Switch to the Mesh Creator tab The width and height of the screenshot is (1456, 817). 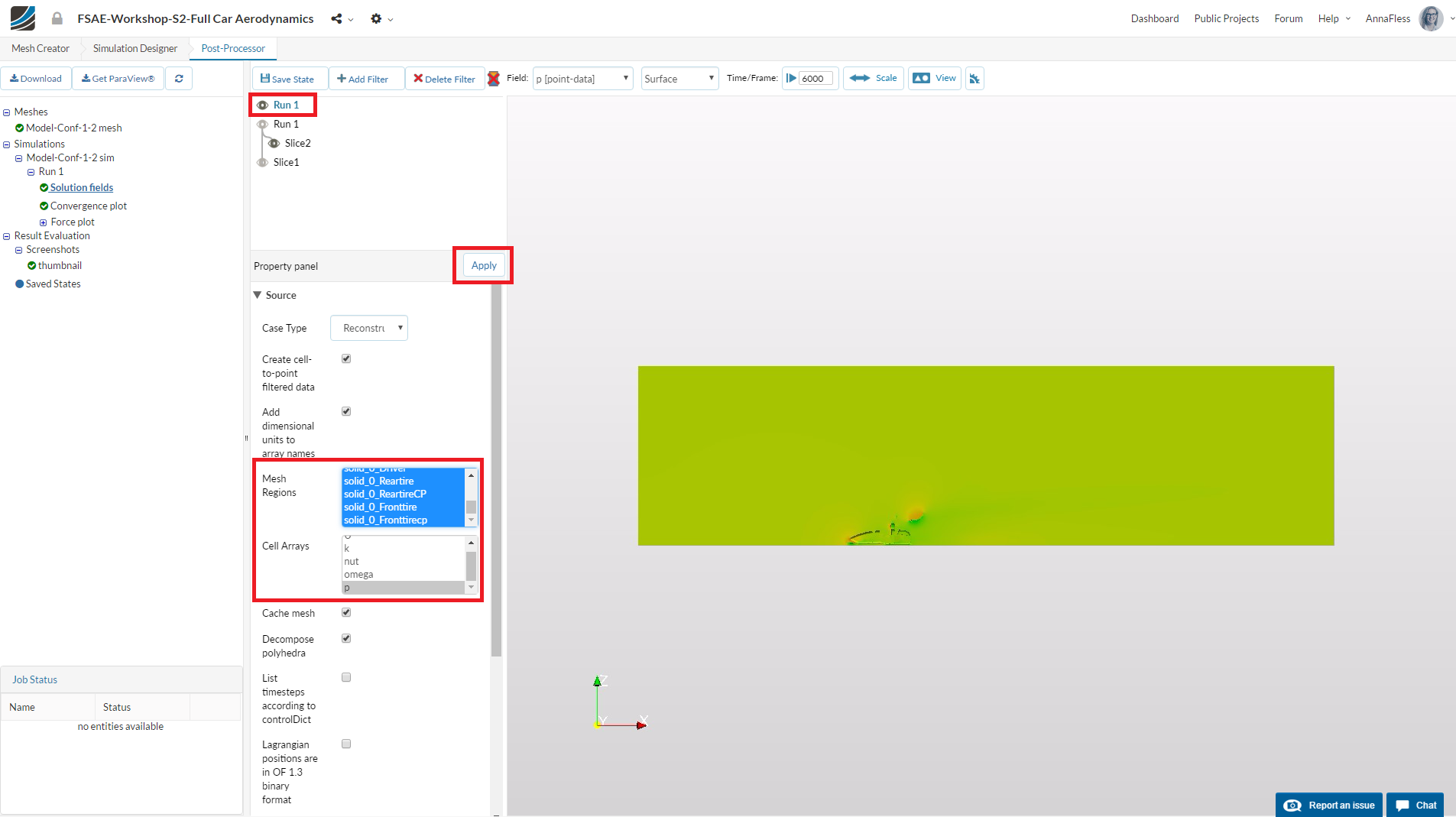[x=41, y=48]
